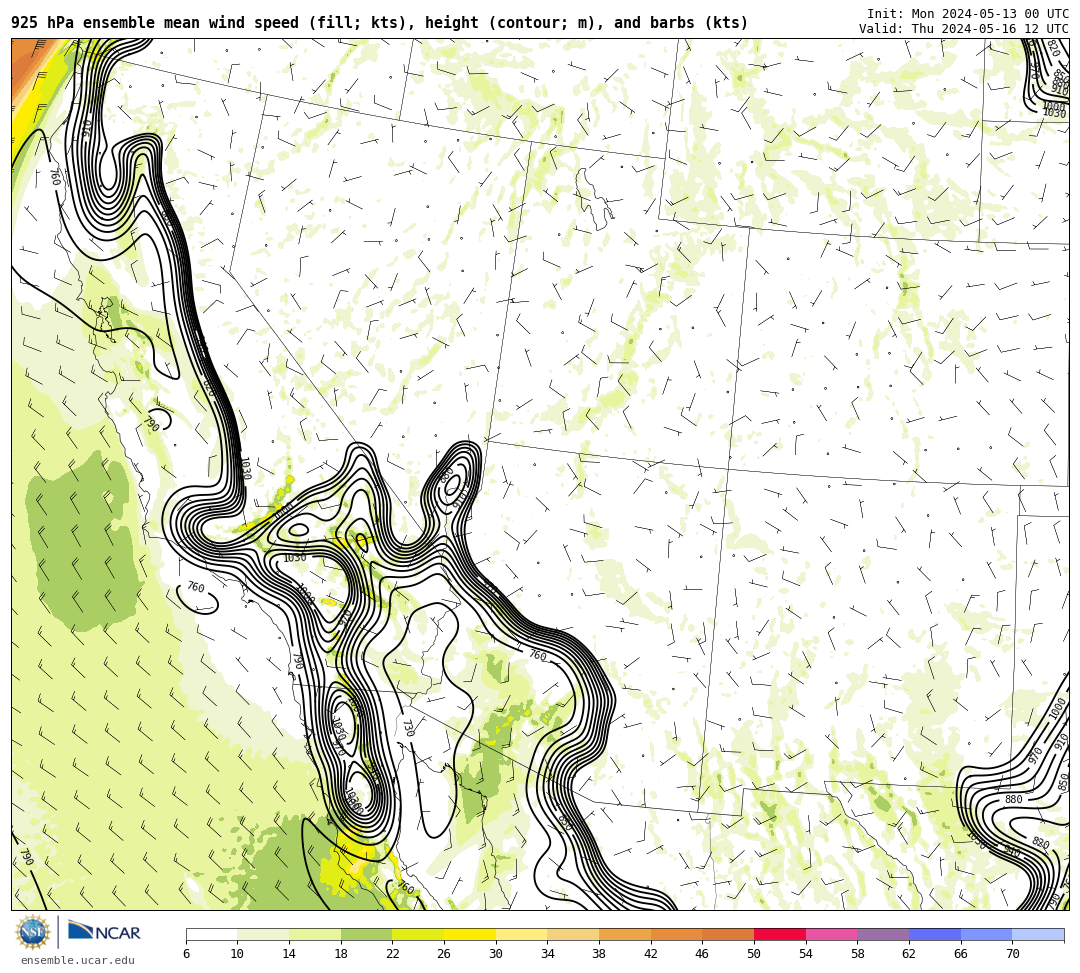
Task: Click the 730 height contour label
Action: pyautogui.click(x=408, y=728)
